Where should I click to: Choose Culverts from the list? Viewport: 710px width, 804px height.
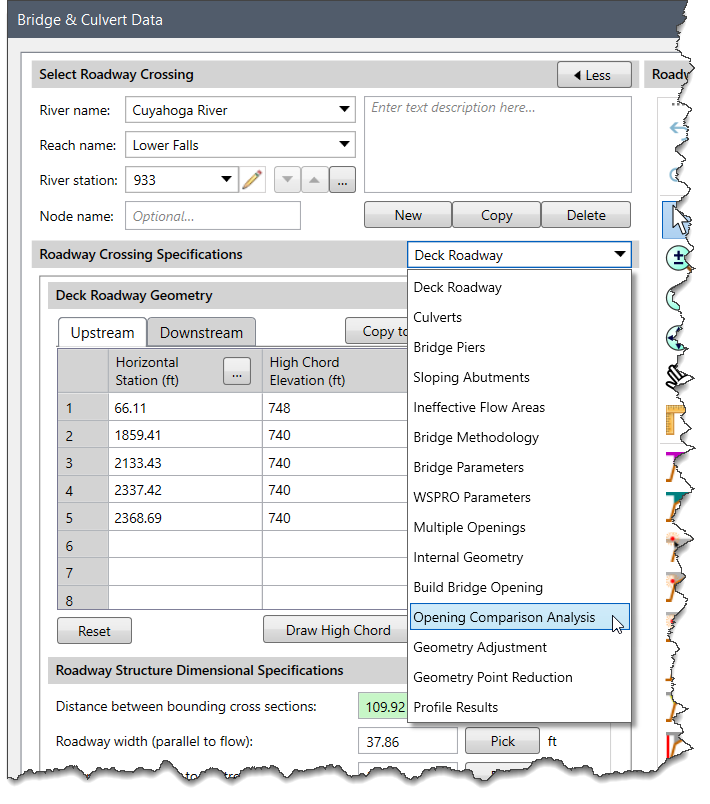pyautogui.click(x=519, y=317)
